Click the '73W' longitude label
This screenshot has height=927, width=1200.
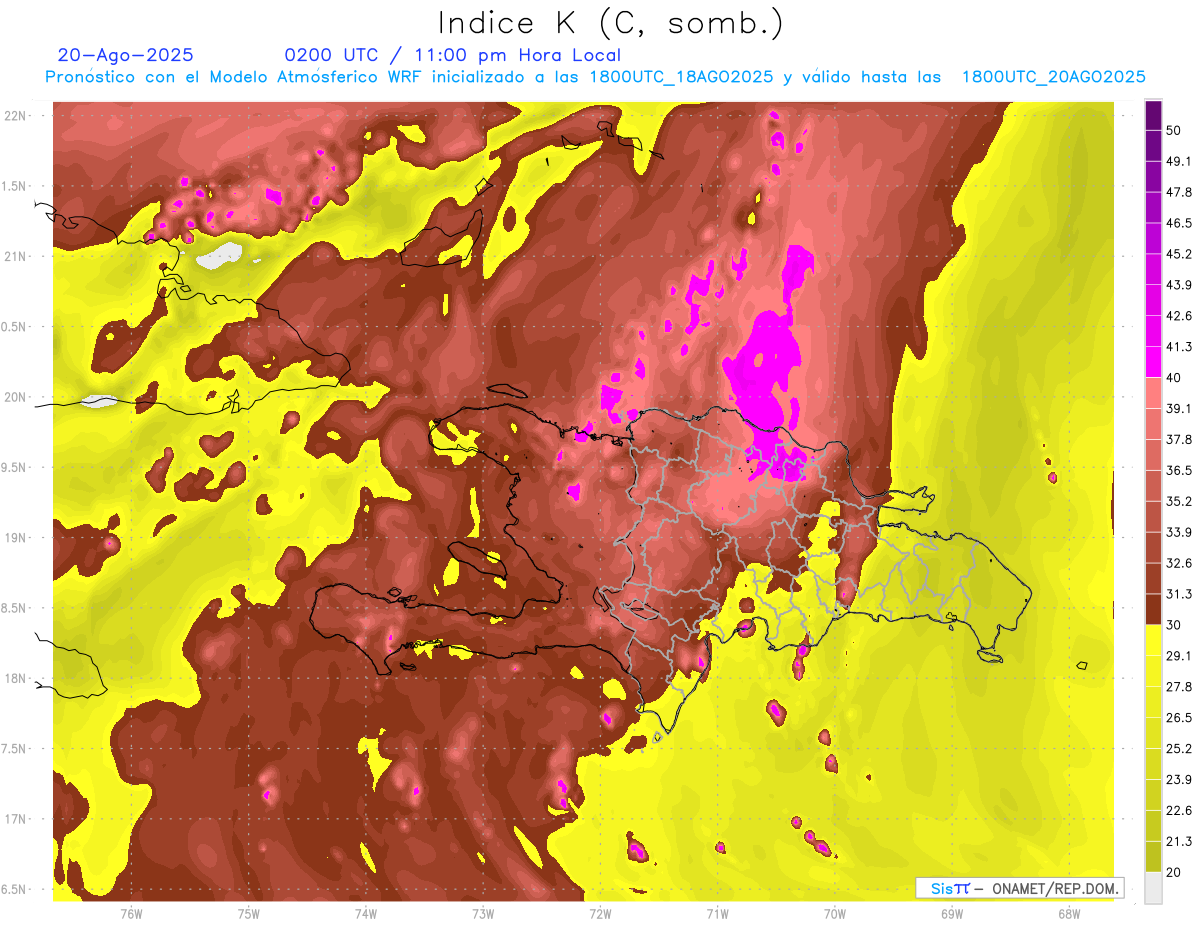[483, 913]
